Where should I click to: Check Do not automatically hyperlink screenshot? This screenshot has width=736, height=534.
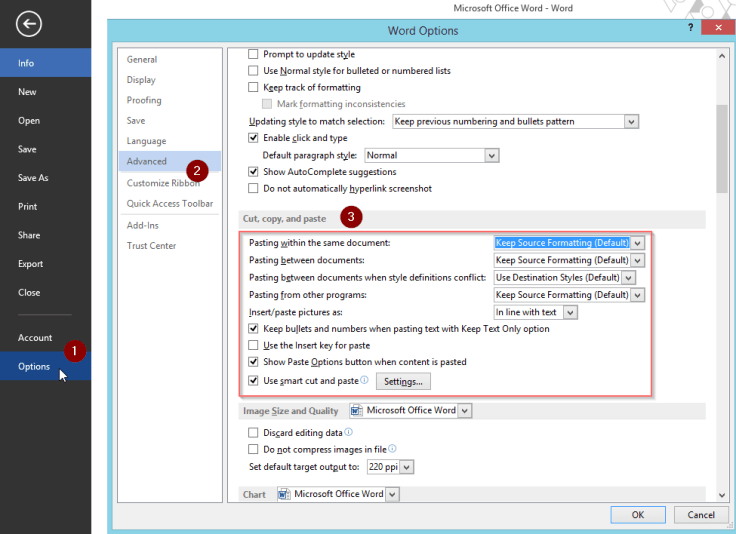click(253, 188)
